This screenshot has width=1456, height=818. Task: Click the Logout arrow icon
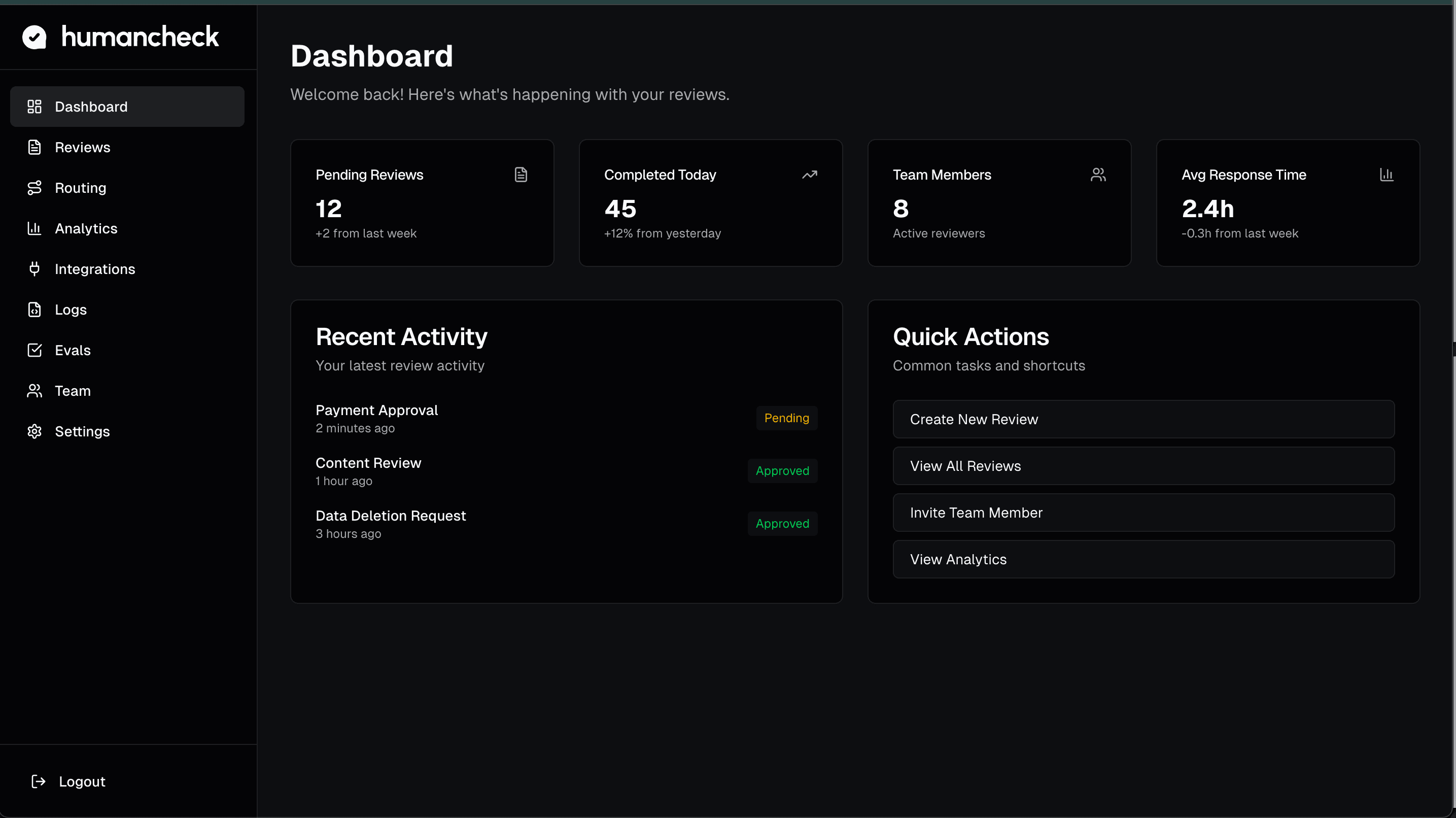tap(38, 781)
